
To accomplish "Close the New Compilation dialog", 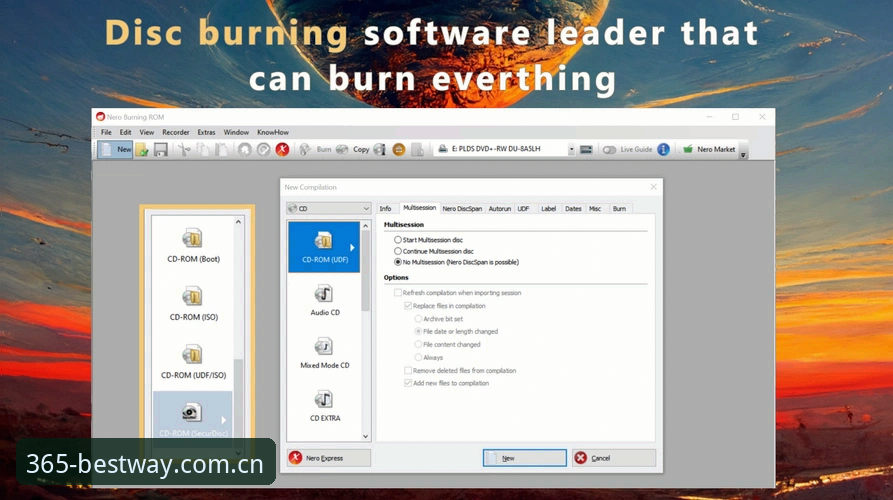I will click(x=653, y=187).
